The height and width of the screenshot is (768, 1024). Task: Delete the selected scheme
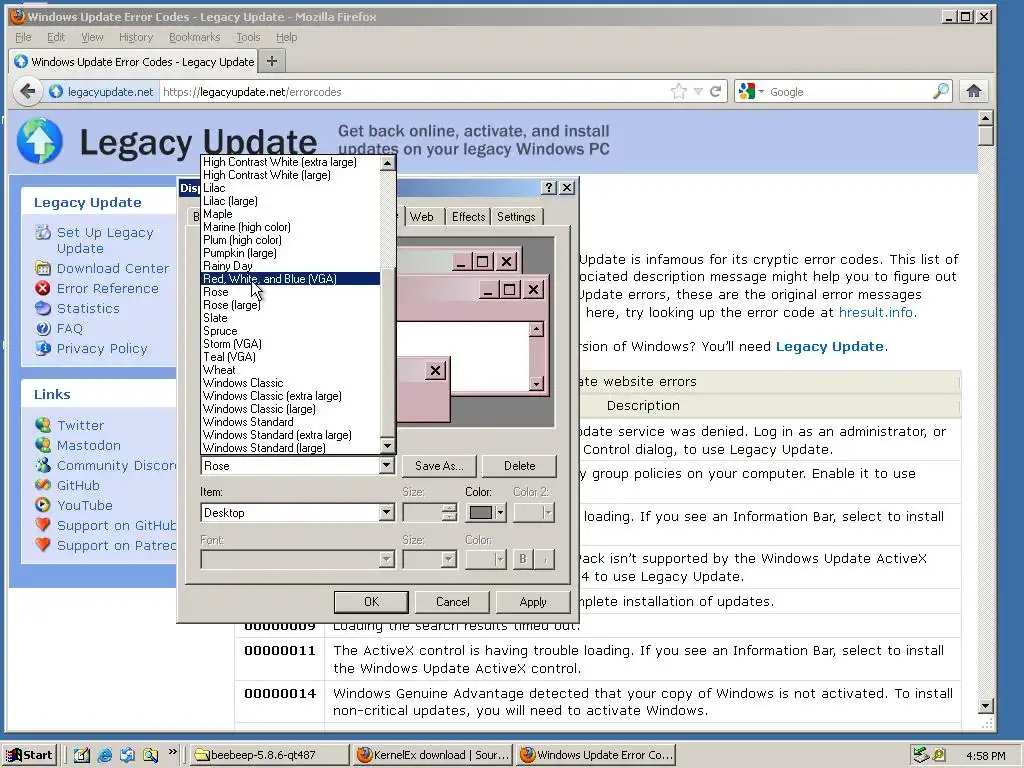[519, 466]
